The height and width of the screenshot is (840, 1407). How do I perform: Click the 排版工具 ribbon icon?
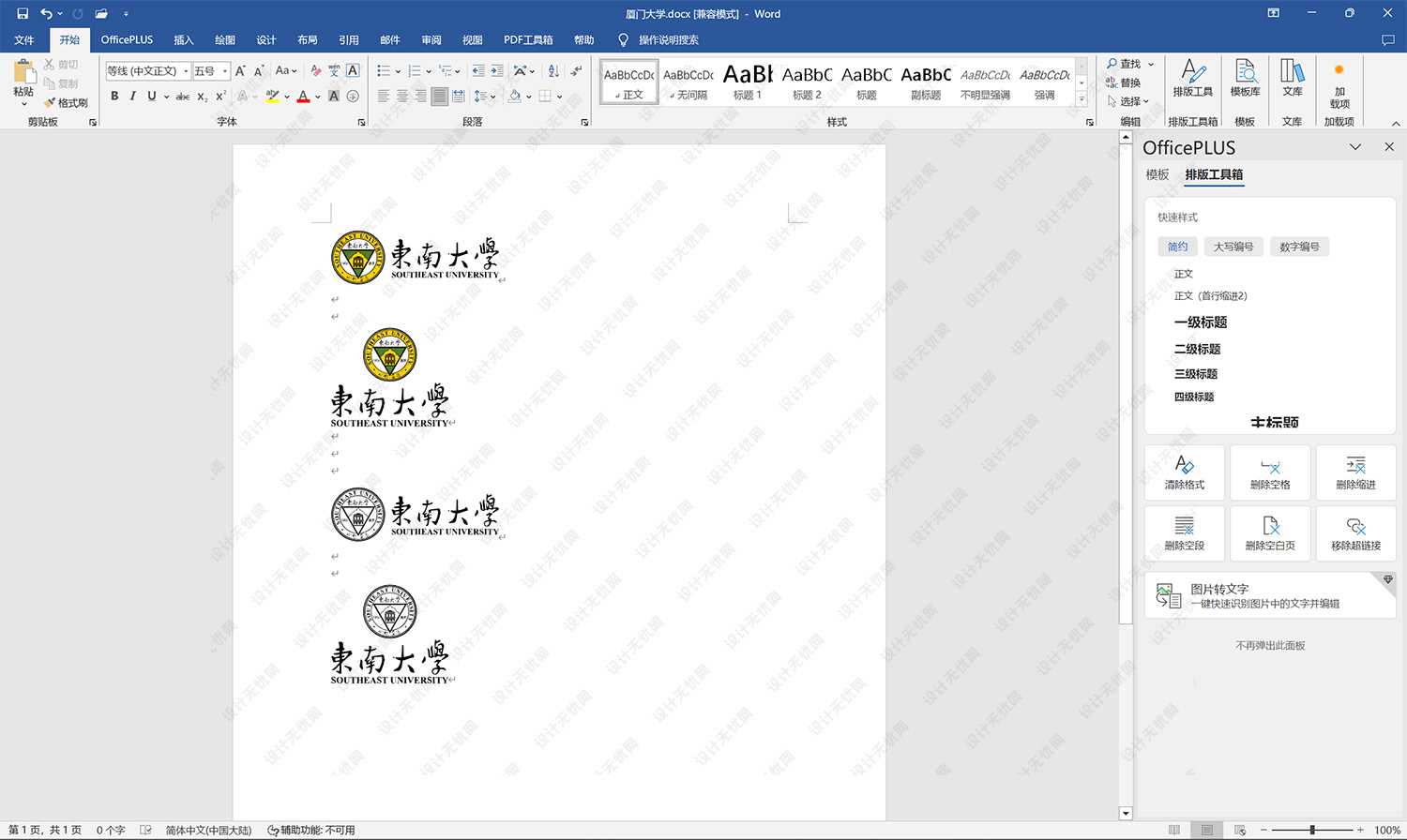(x=1192, y=79)
